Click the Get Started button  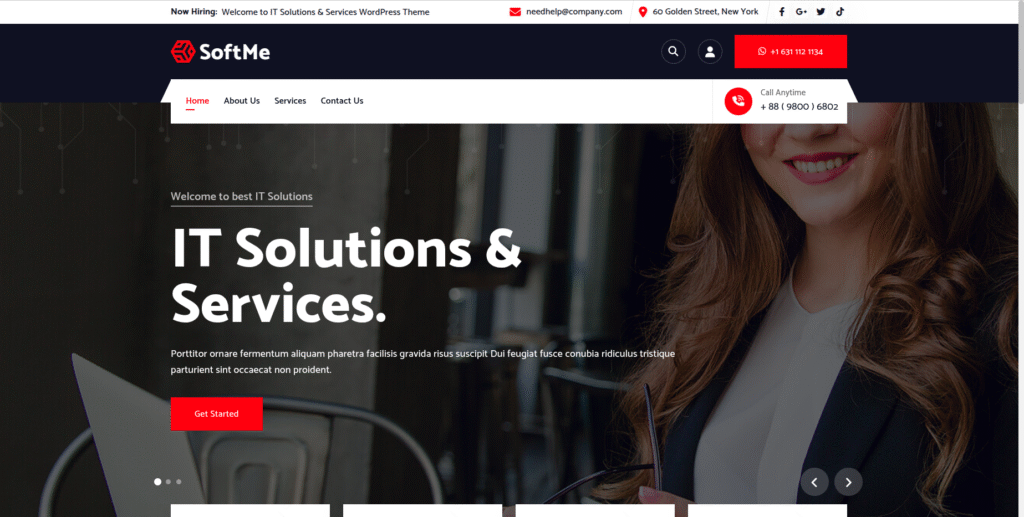[x=216, y=414]
